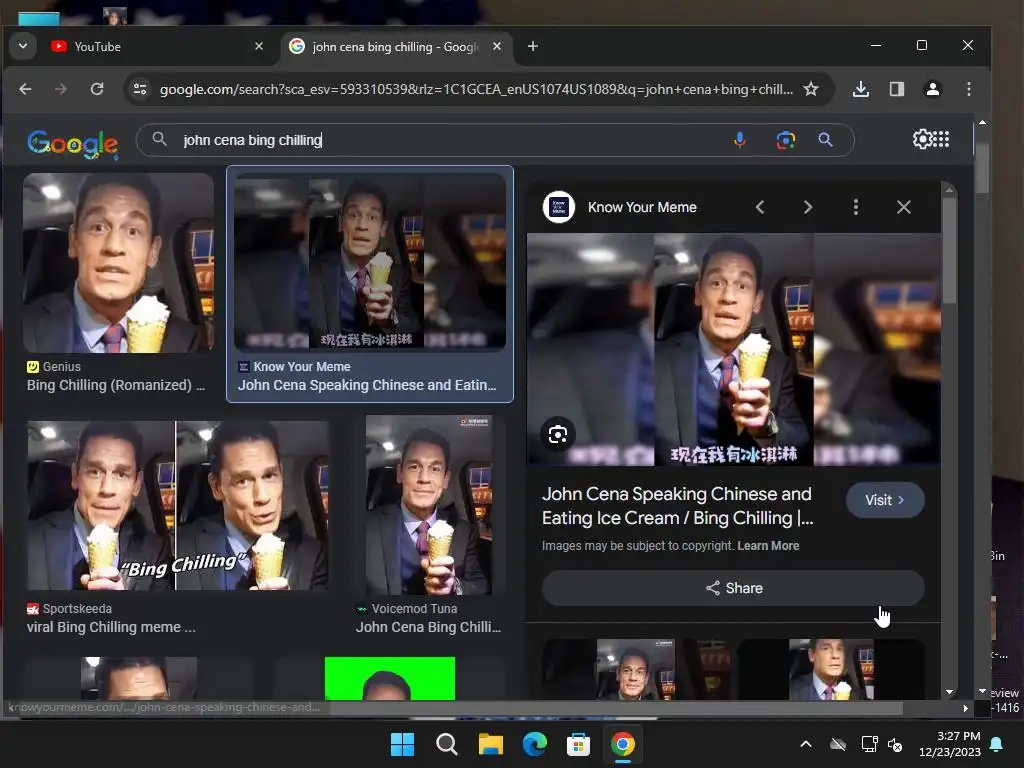Close the image preview panel
Screen dimensions: 1024x768
(x=904, y=207)
